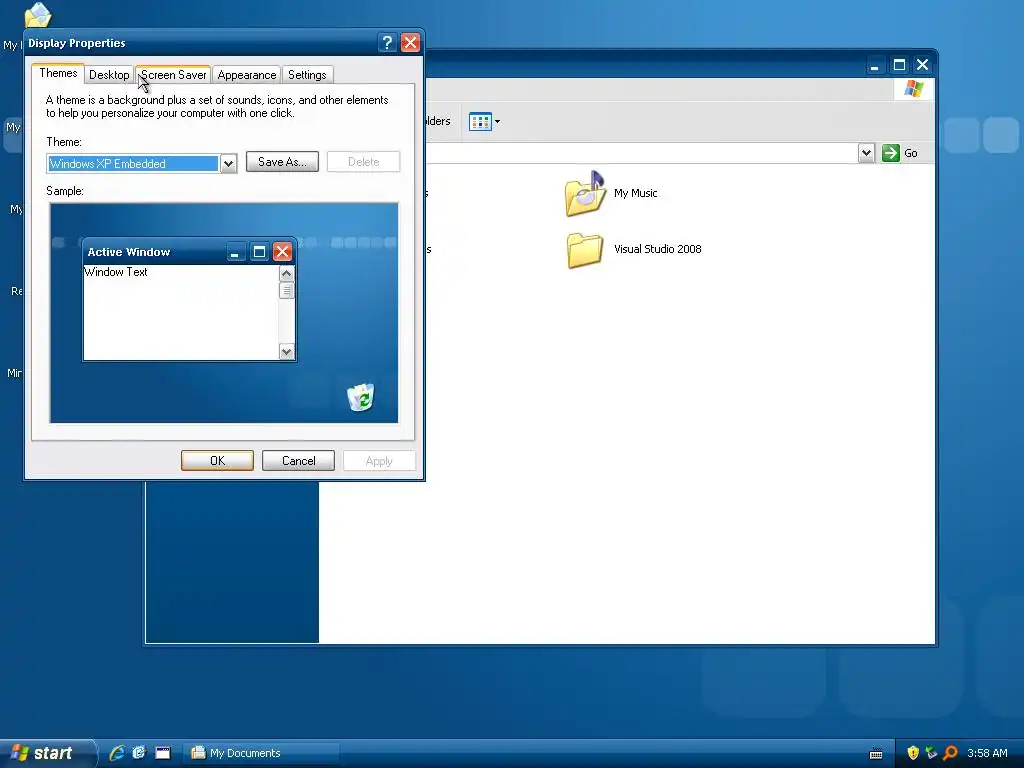Click the security shield tray icon
1024x768 pixels.
click(913, 753)
